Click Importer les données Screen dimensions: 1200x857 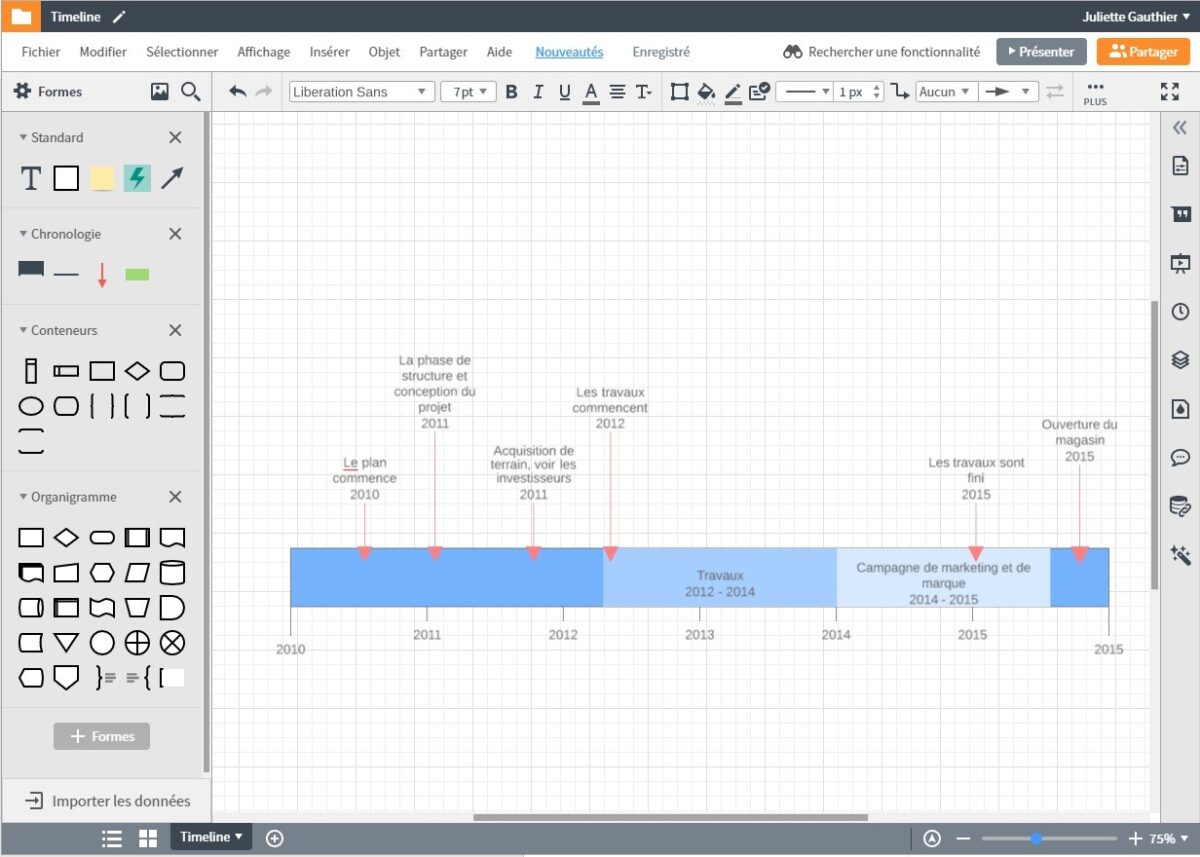tap(108, 801)
